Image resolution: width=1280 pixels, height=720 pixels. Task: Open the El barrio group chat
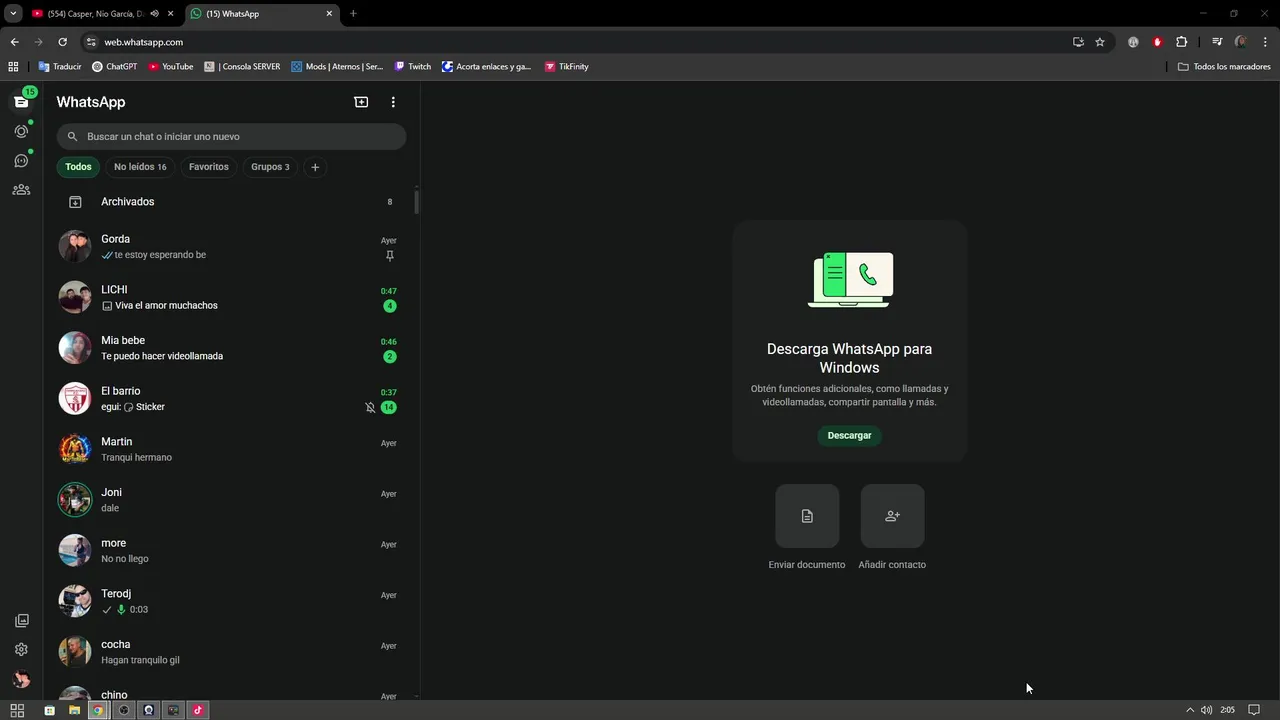(231, 399)
